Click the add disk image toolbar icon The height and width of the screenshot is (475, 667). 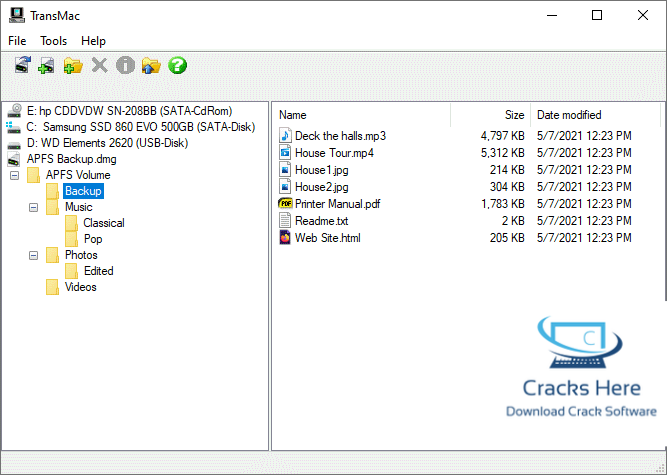pyautogui.click(x=46, y=65)
